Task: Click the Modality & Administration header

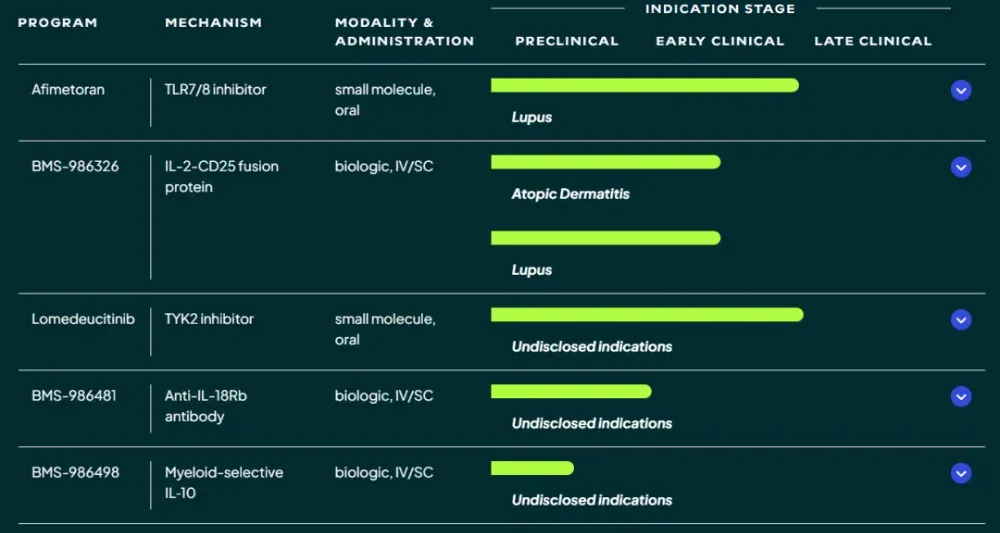Action: 404,32
